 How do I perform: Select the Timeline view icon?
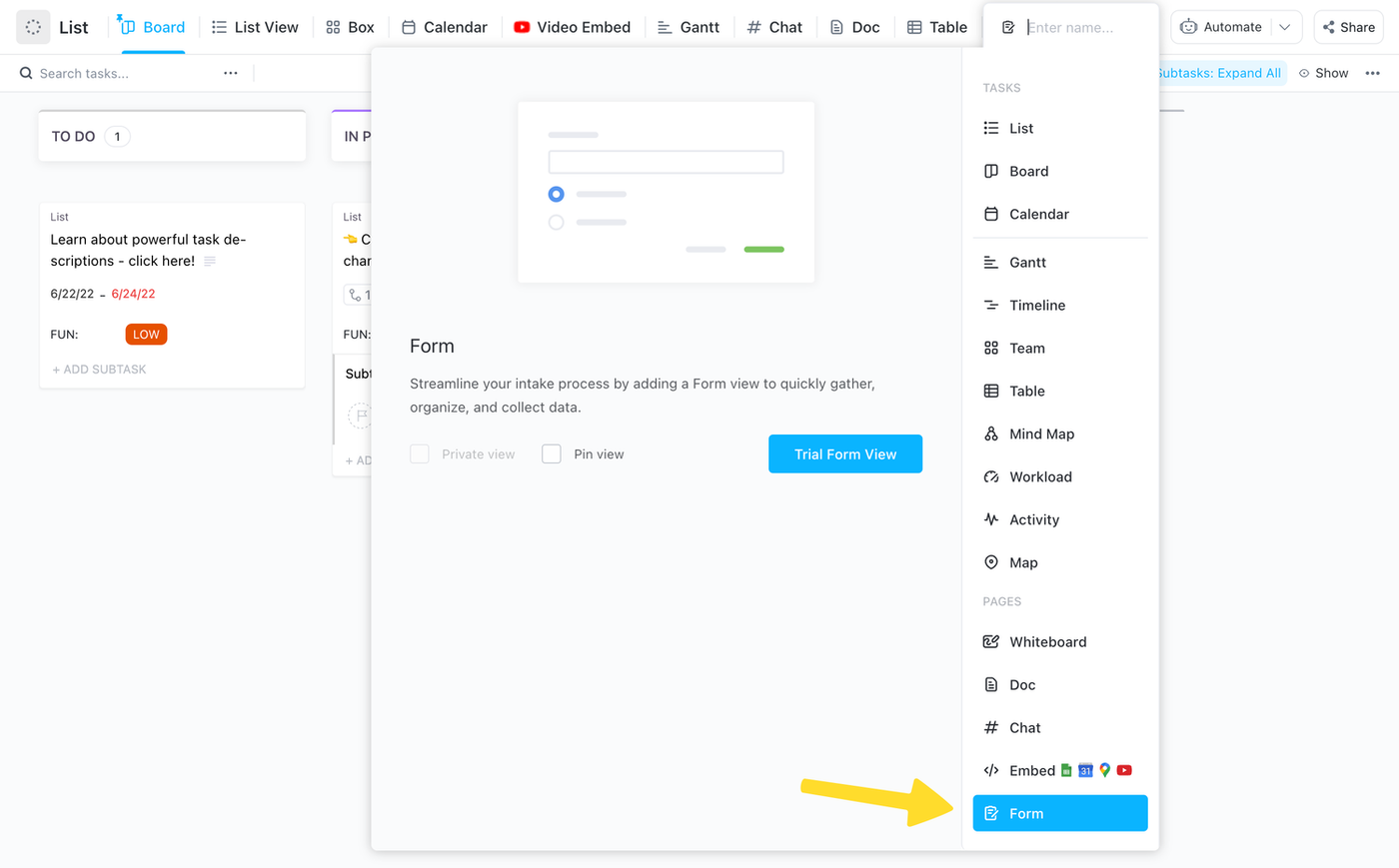click(x=989, y=305)
